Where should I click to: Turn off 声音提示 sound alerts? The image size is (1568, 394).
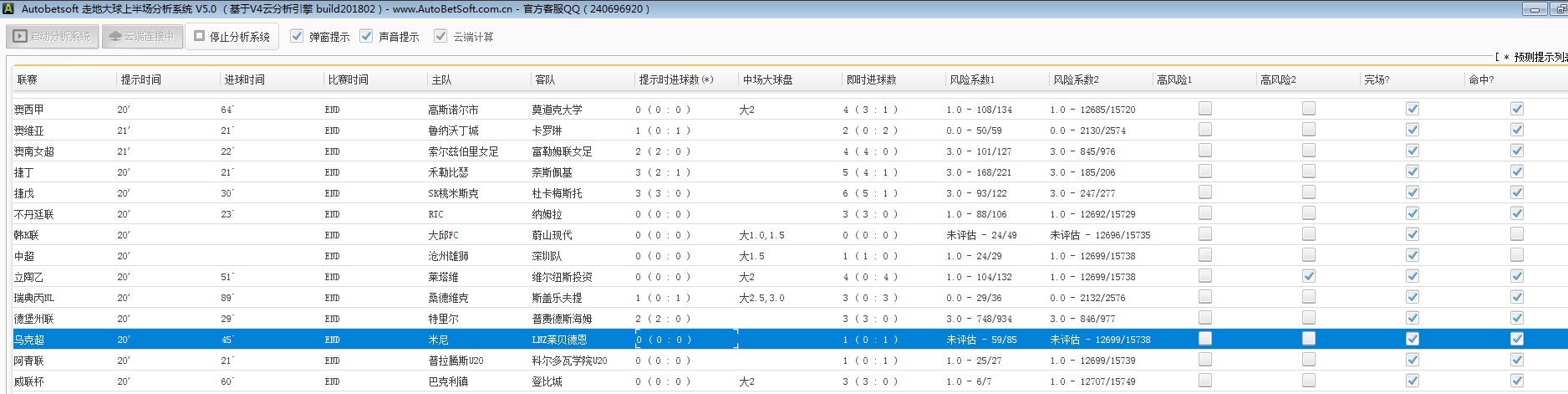[x=366, y=36]
